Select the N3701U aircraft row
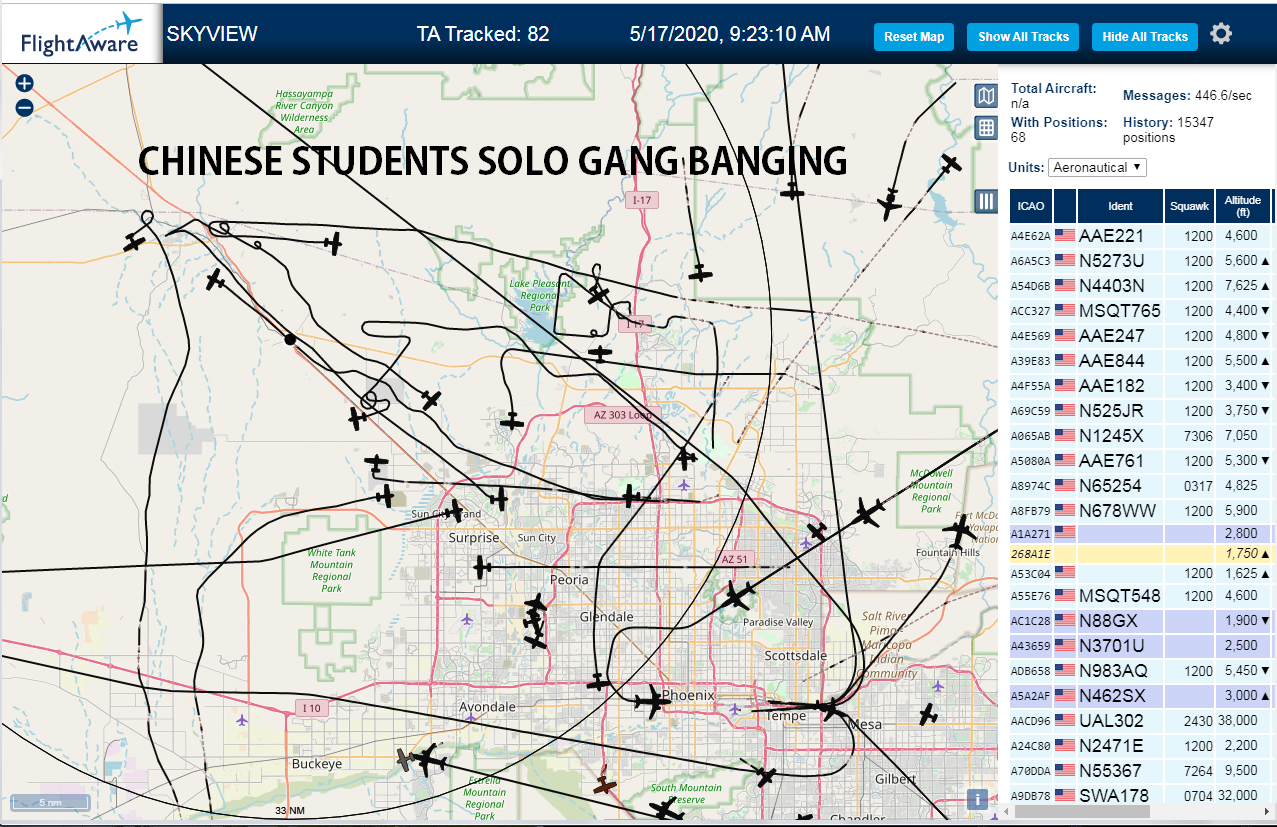This screenshot has height=827, width=1277. tap(1141, 646)
